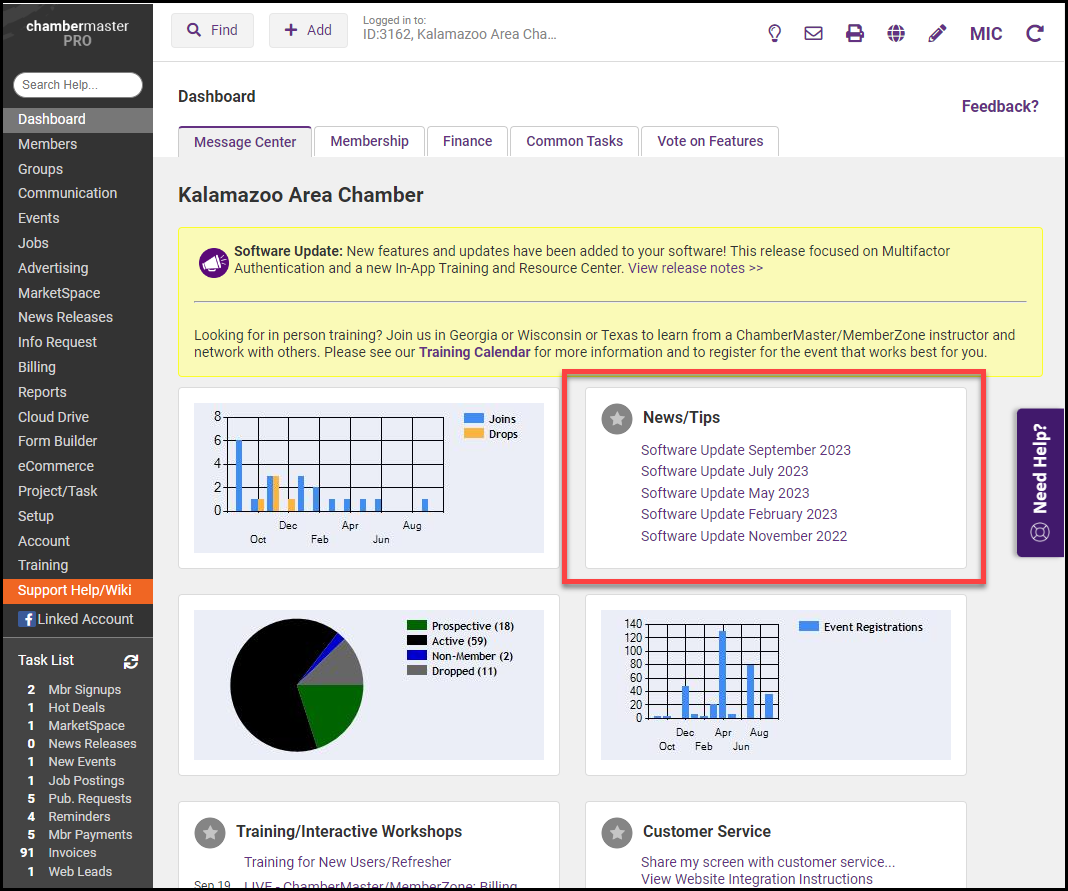Click the lightbulb icon in top toolbar

click(x=774, y=33)
